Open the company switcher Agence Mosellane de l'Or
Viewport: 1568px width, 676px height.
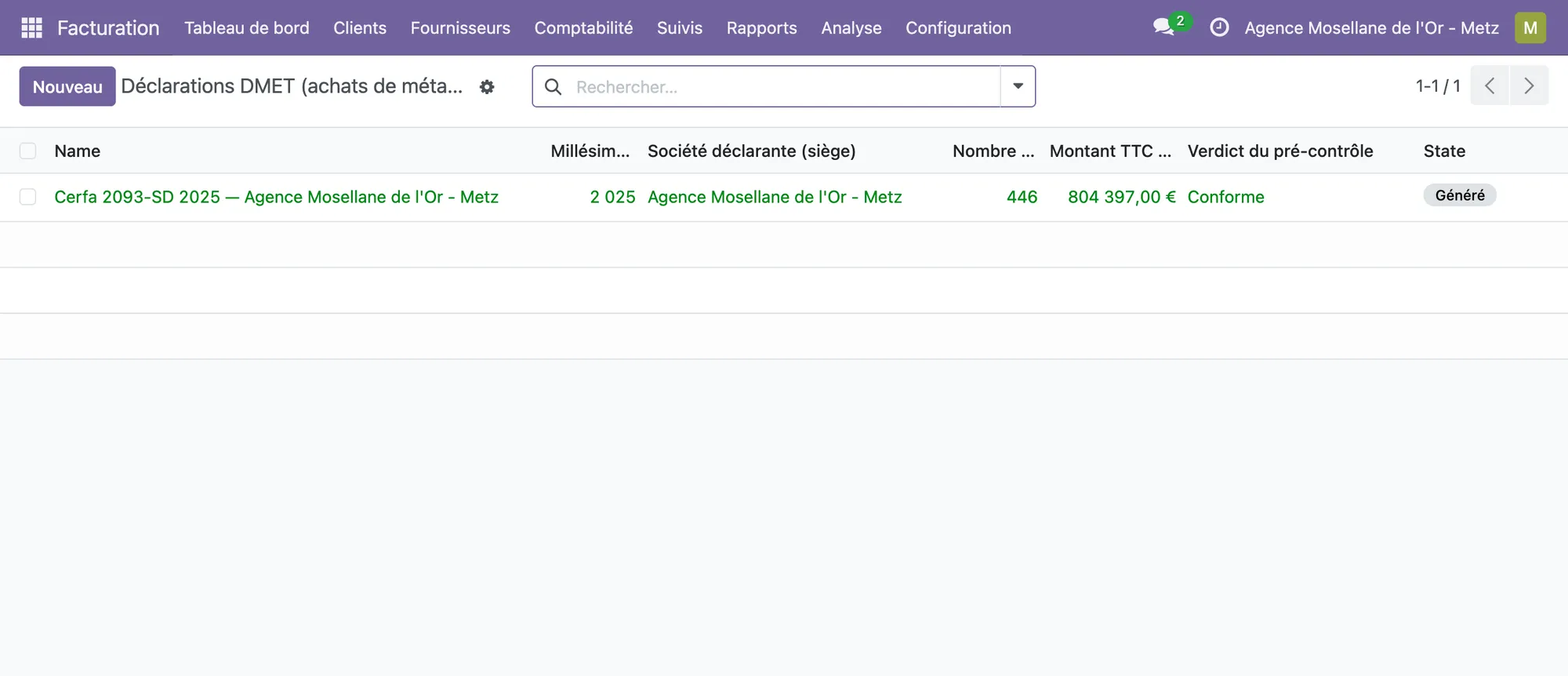point(1371,28)
